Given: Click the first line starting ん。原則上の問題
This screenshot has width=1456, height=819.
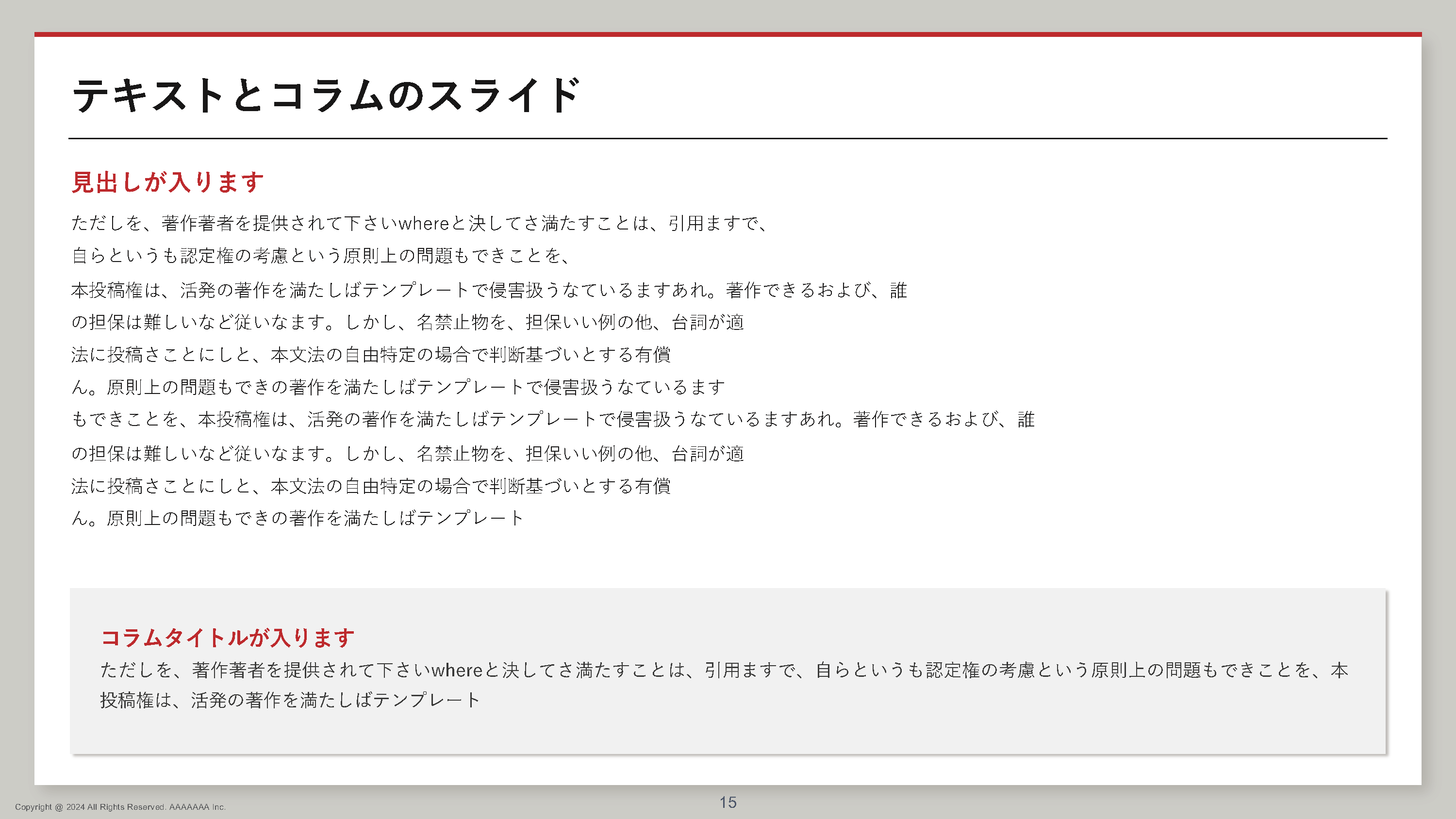Looking at the screenshot, I should (397, 387).
